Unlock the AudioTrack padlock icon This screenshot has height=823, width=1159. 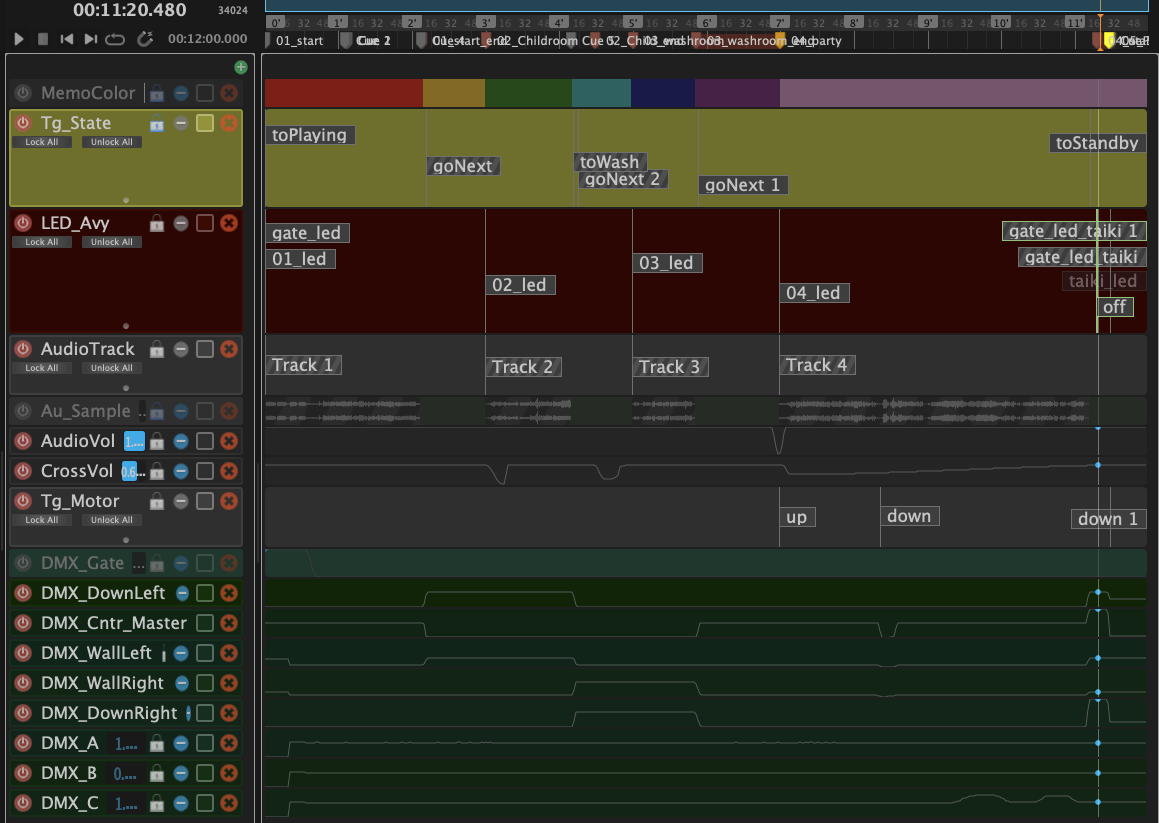point(156,349)
